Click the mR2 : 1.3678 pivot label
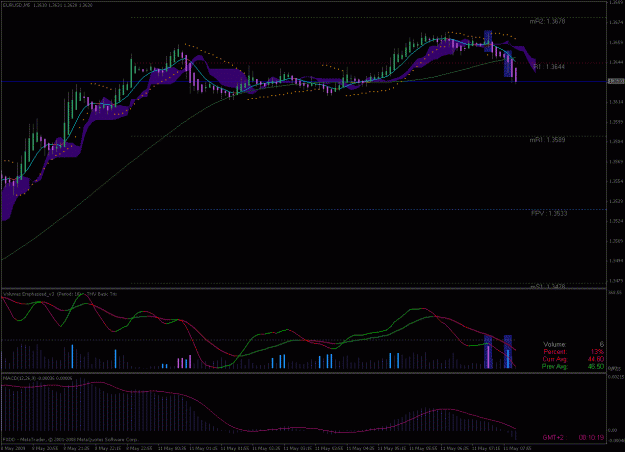 (547, 22)
